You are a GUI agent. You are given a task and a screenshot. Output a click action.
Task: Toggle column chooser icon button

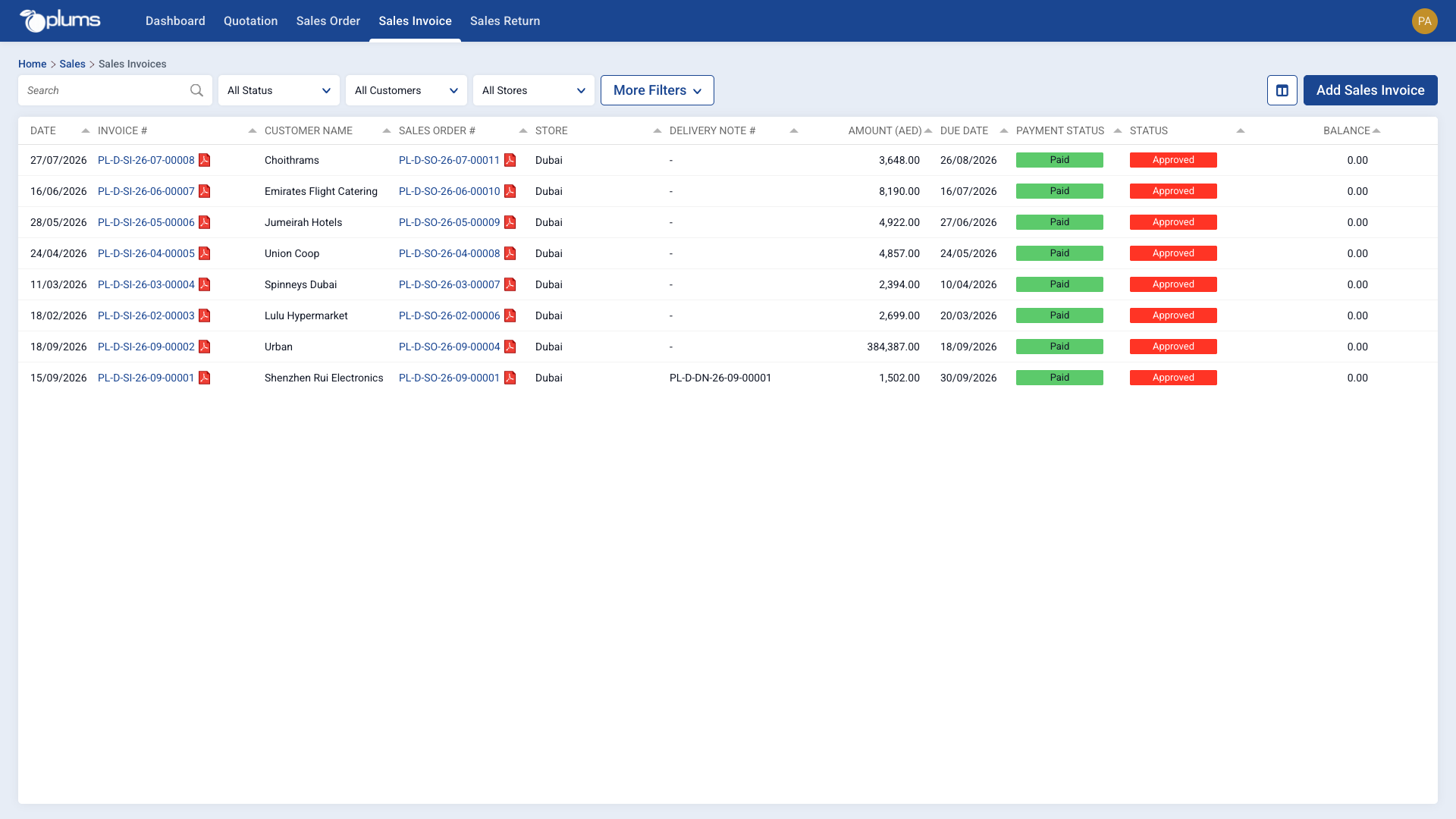click(x=1282, y=90)
